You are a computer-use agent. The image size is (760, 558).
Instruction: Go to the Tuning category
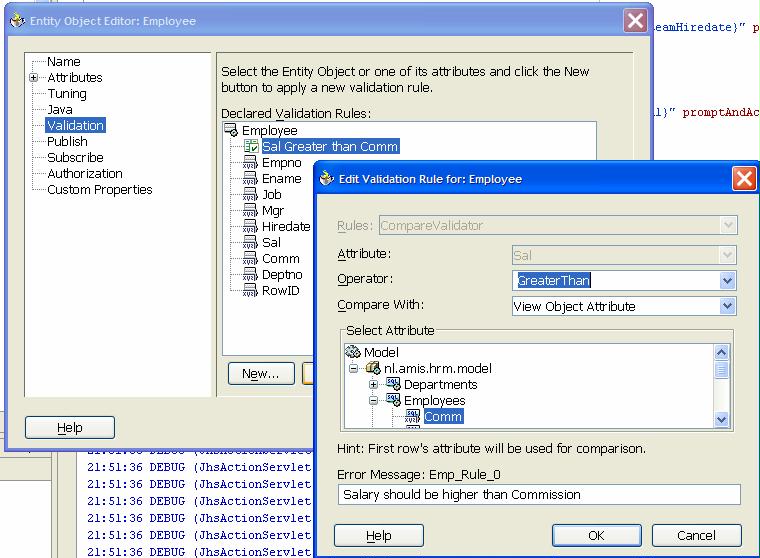coord(67,94)
